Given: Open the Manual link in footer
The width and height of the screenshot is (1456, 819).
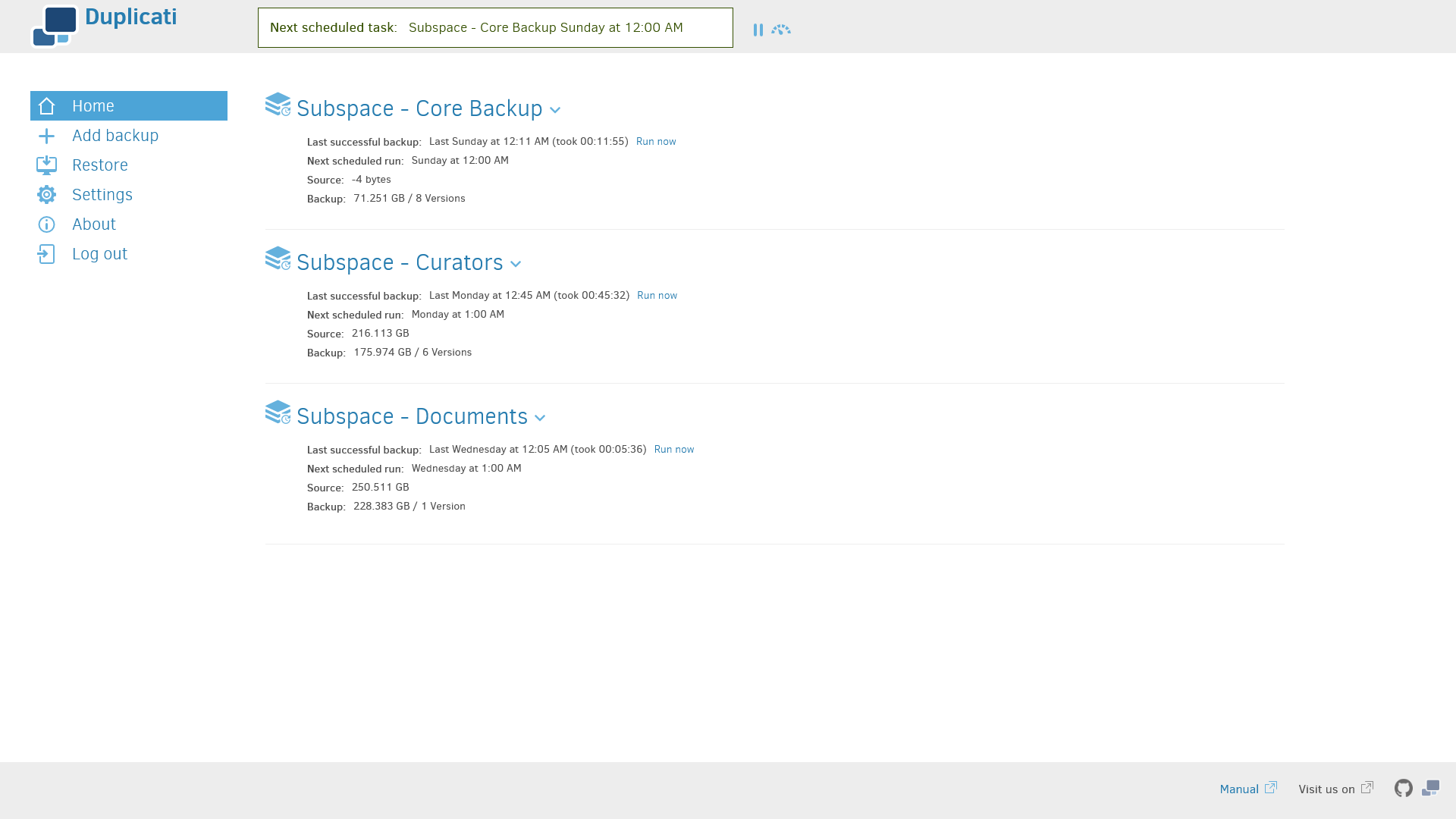Looking at the screenshot, I should click(1239, 789).
